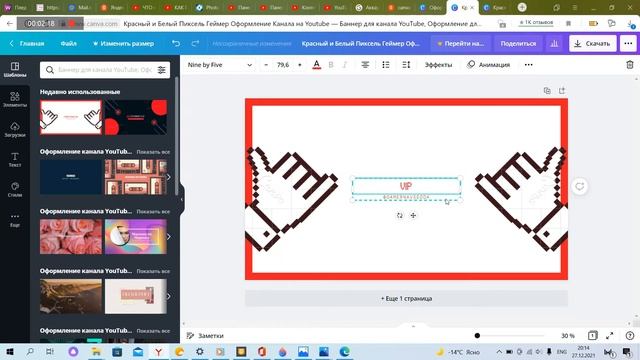Expand roses template row with arrow

(168, 237)
